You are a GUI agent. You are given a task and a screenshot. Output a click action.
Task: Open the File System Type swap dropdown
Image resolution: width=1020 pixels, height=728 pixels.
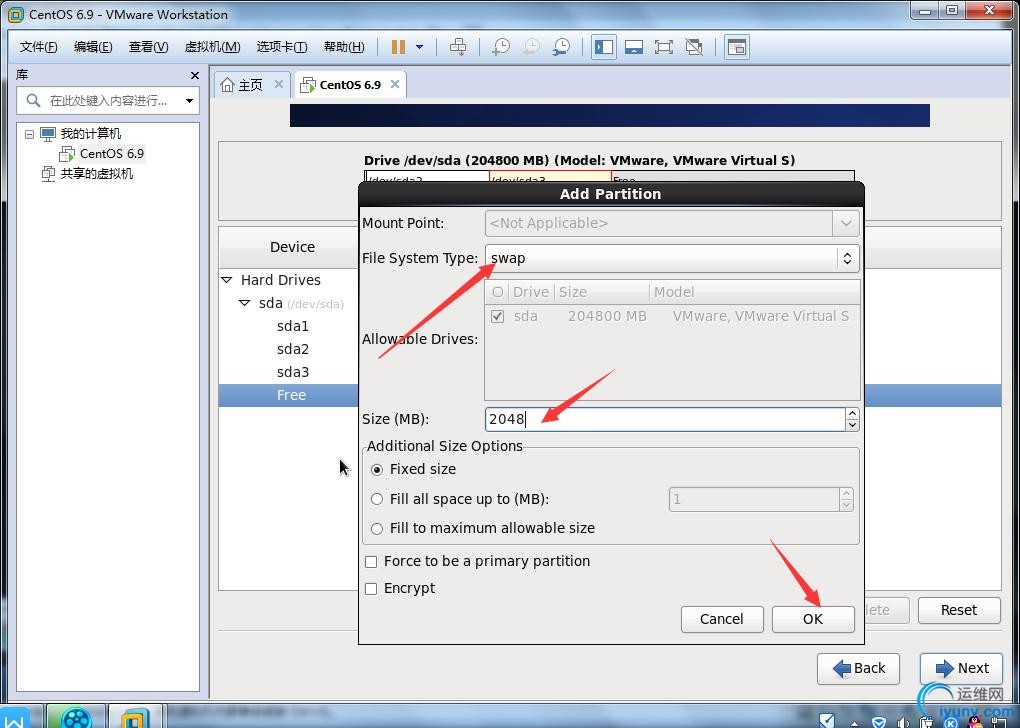click(x=672, y=258)
